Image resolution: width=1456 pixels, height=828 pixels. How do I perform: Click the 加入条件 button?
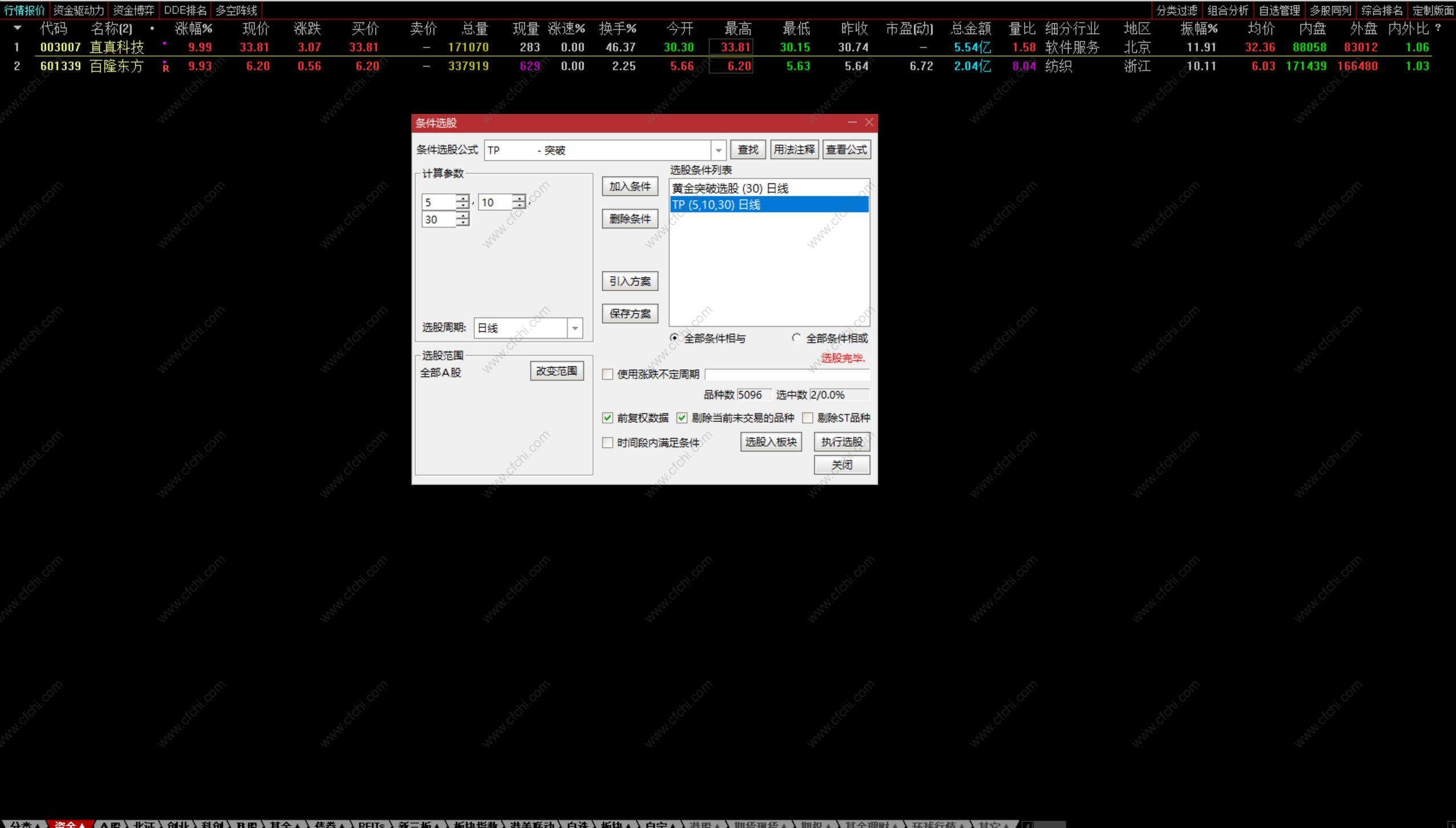pos(630,187)
